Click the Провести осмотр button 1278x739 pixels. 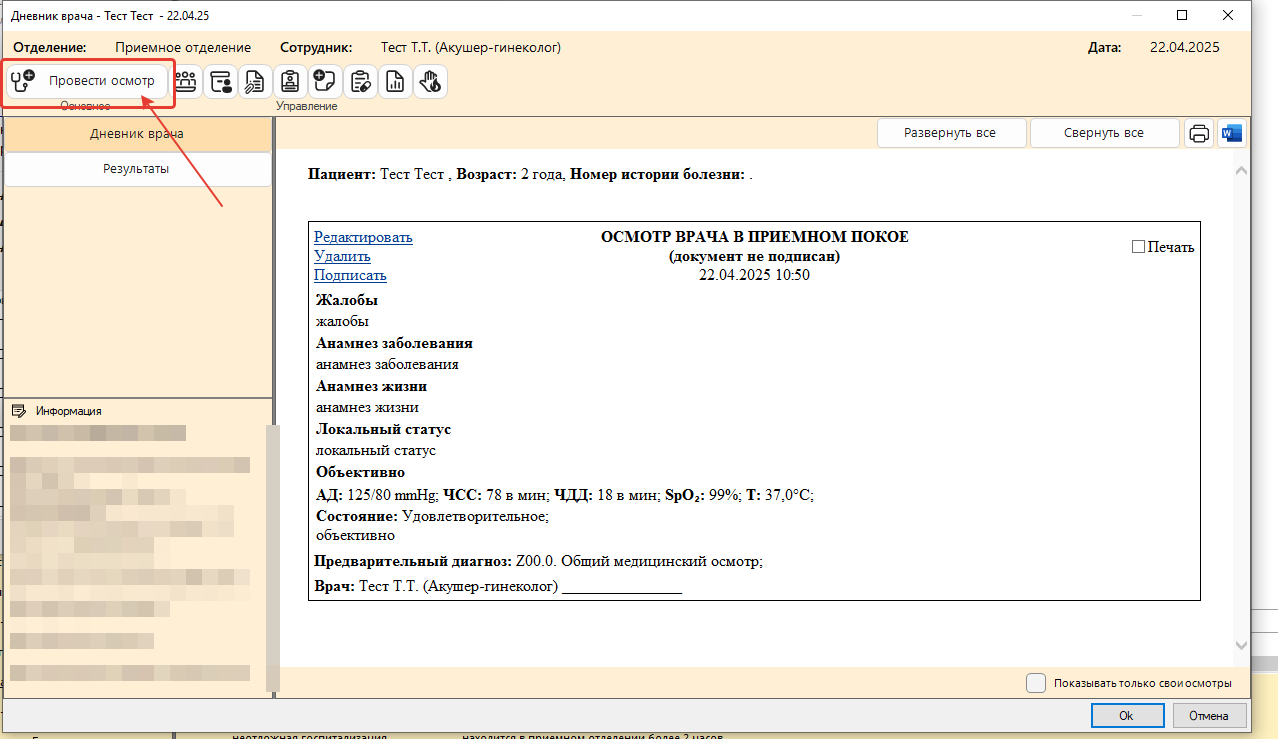tap(88, 81)
